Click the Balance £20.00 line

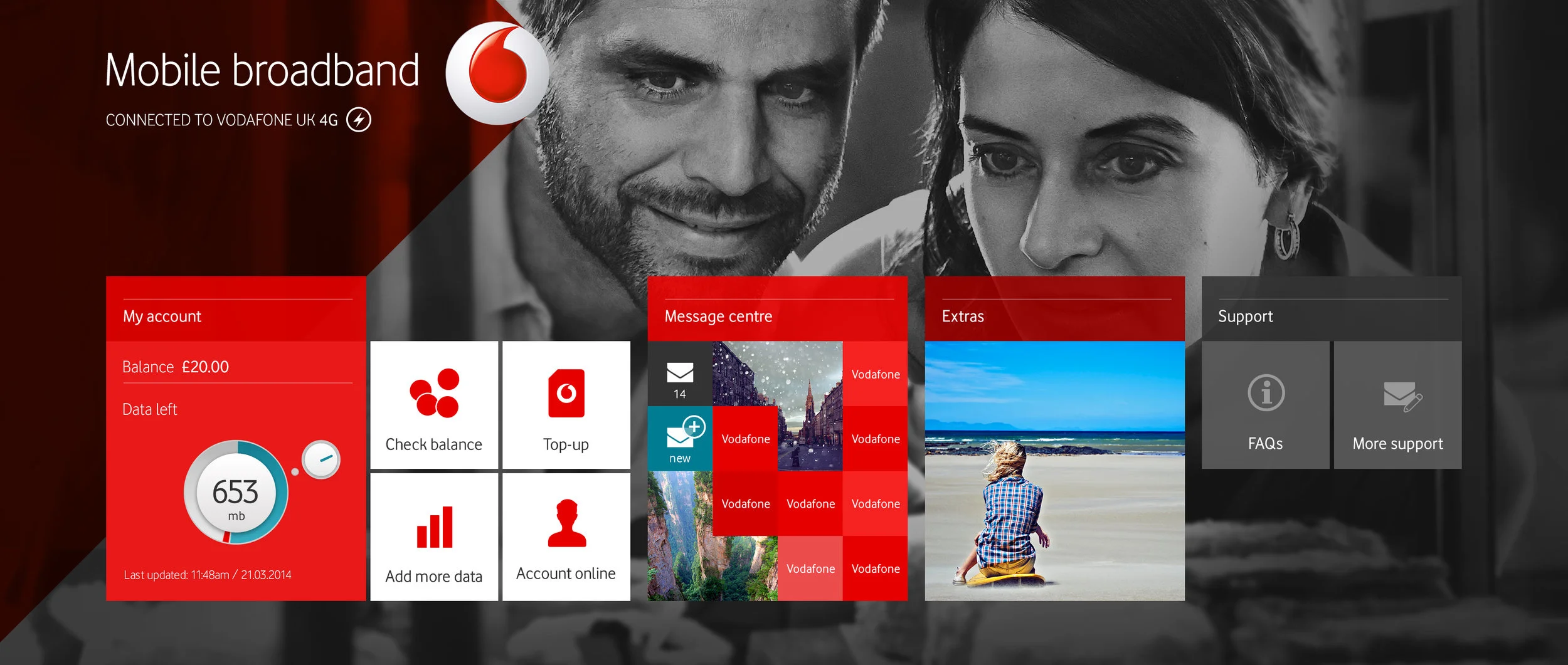[176, 367]
